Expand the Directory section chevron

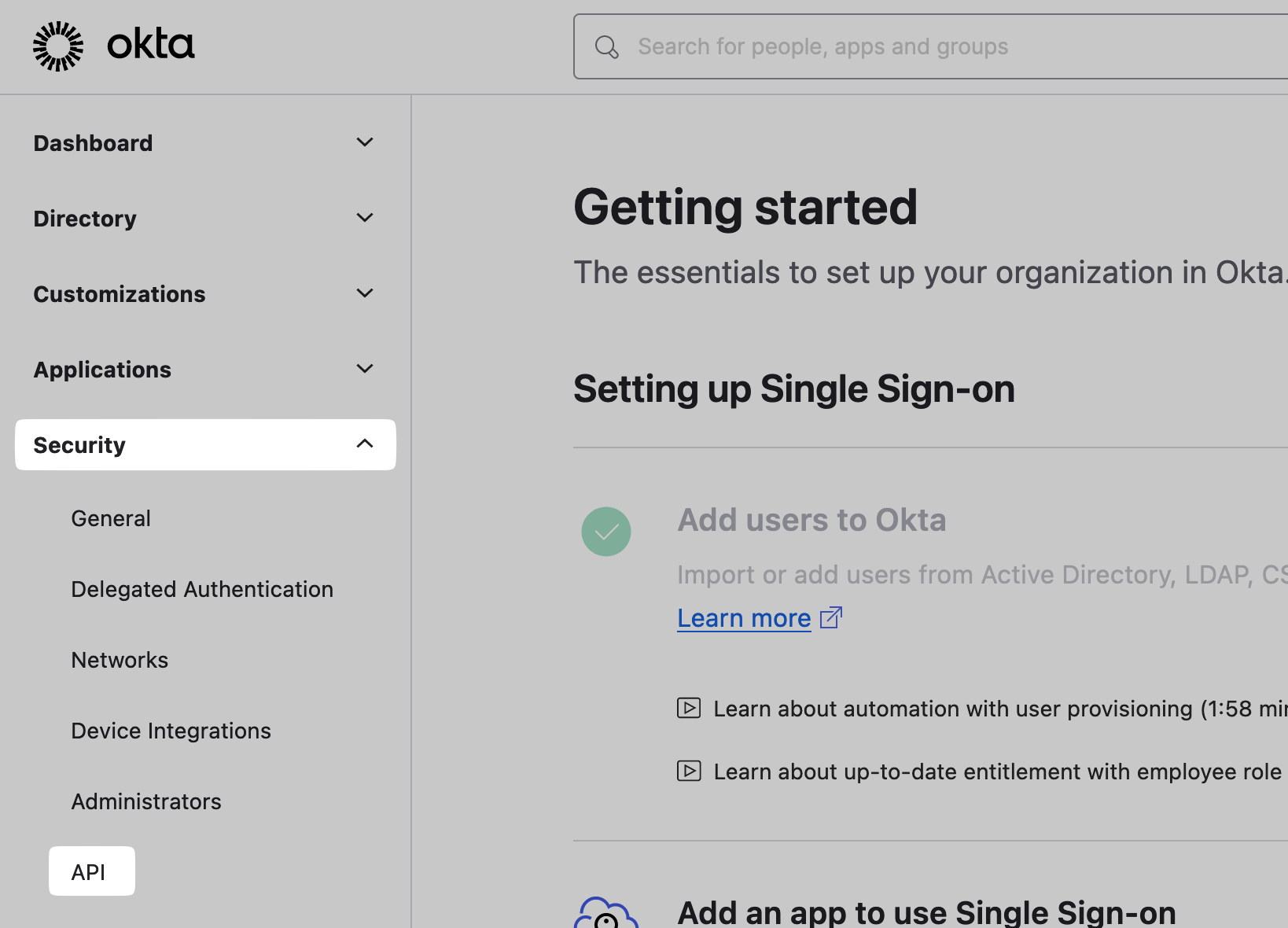[365, 218]
